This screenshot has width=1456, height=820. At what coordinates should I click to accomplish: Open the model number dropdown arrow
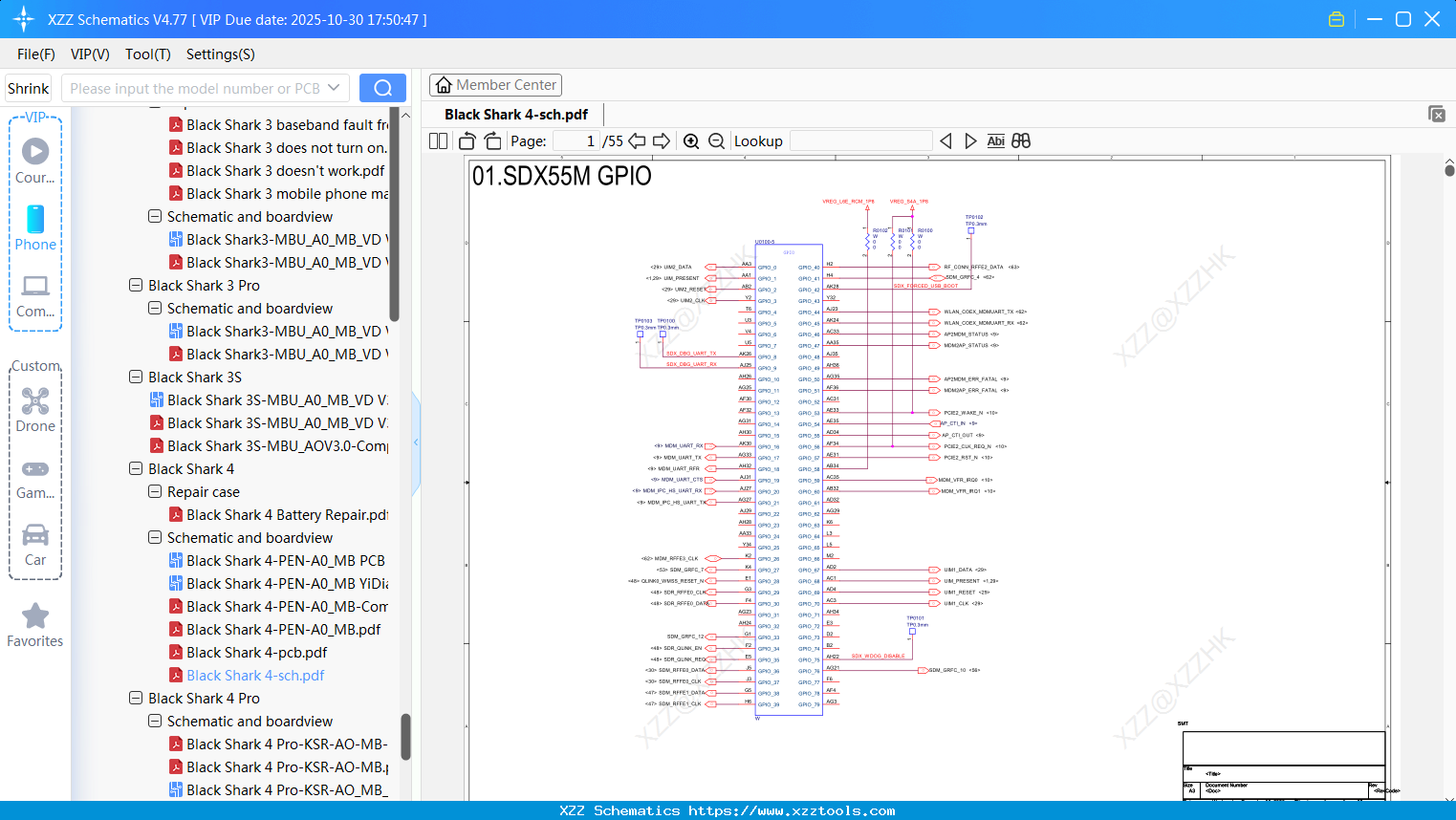(334, 88)
